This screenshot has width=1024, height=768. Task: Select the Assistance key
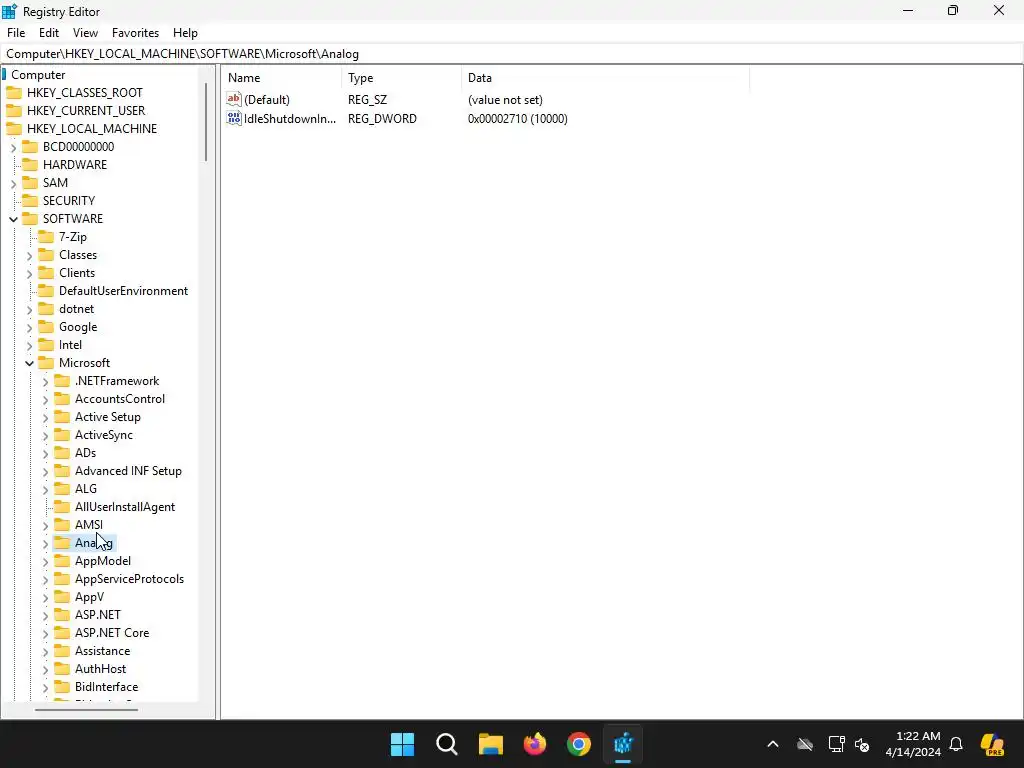[x=103, y=651]
